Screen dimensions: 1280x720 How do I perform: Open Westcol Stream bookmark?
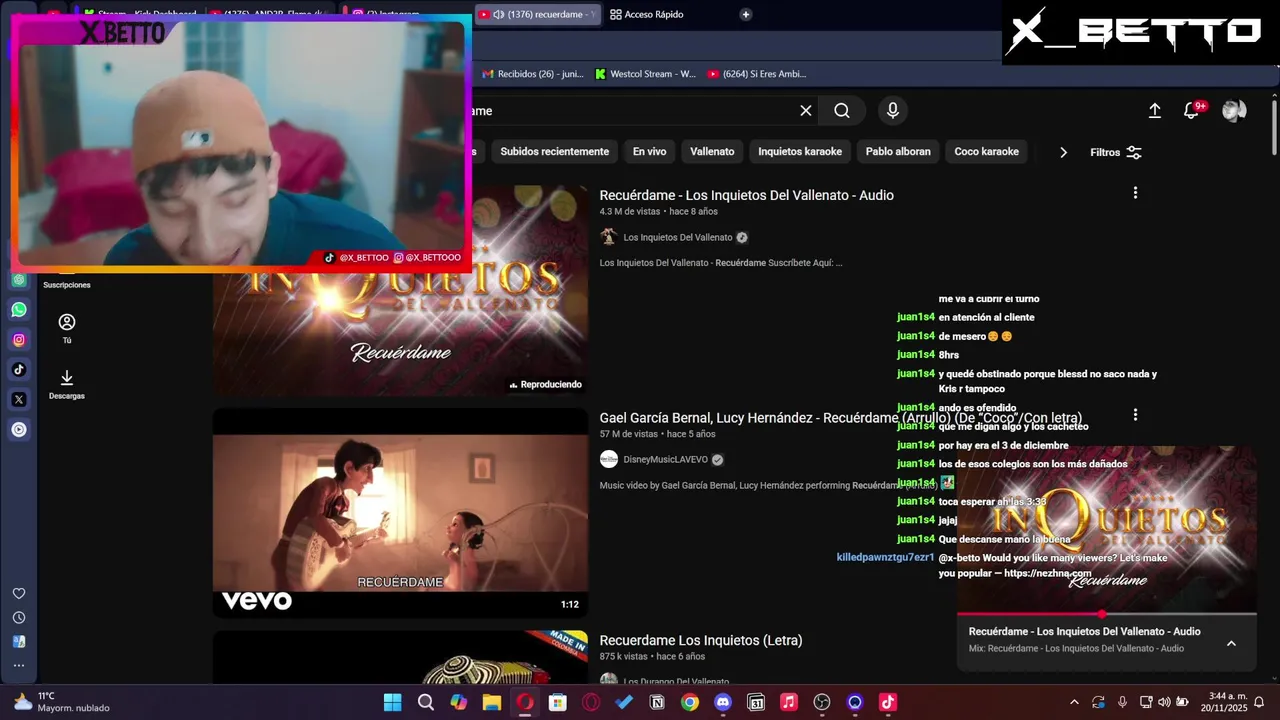click(x=645, y=74)
